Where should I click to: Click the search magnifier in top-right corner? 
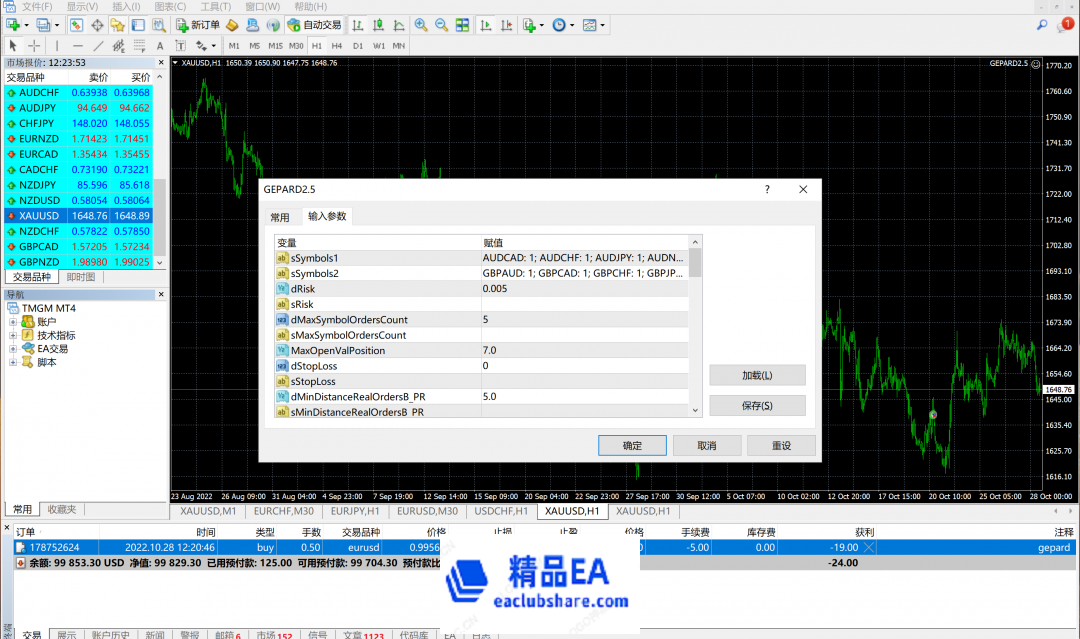pos(1042,25)
